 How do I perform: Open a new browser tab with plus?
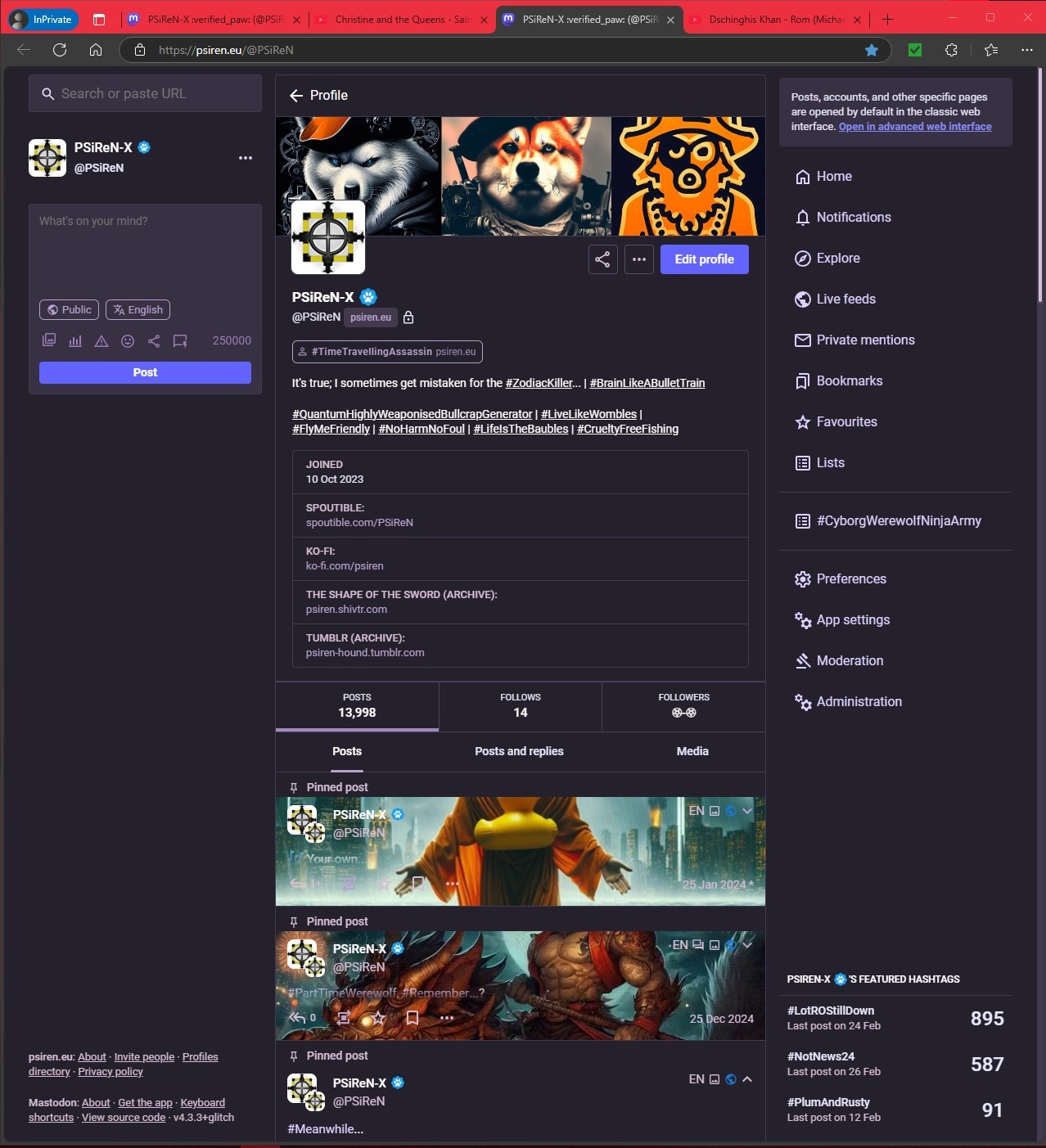pos(888,20)
